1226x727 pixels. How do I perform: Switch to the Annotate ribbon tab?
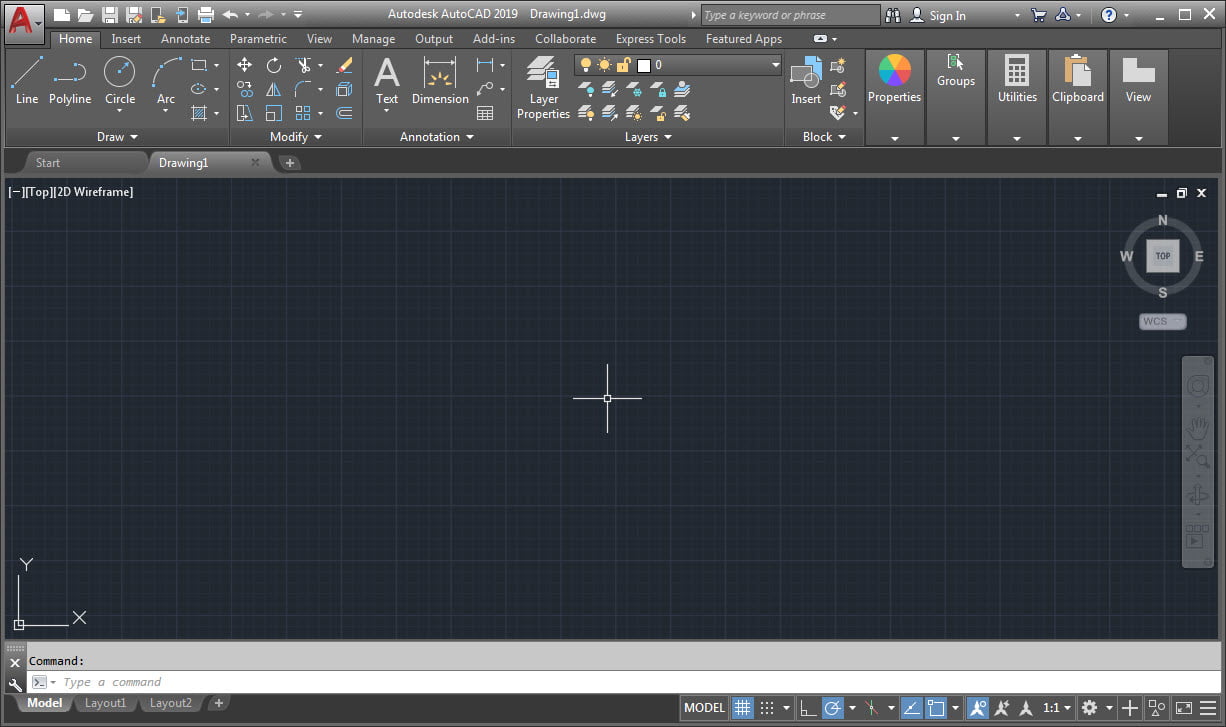pos(186,39)
